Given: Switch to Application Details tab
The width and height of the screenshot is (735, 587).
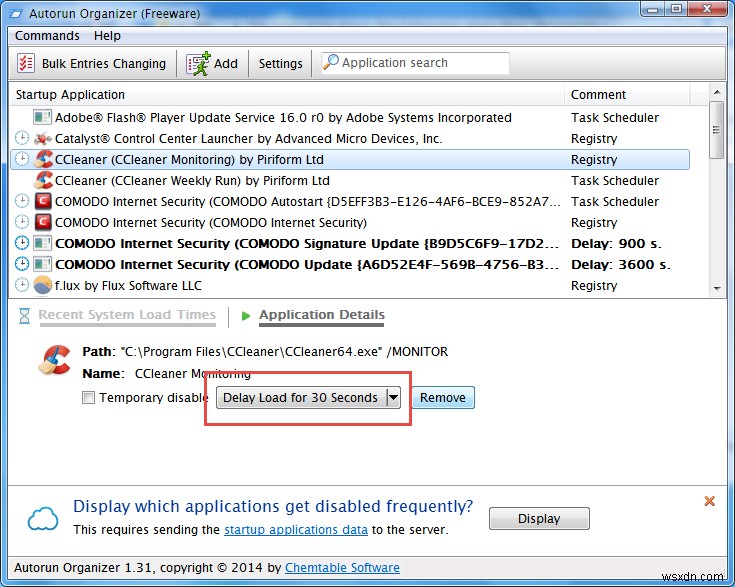Looking at the screenshot, I should point(322,315).
